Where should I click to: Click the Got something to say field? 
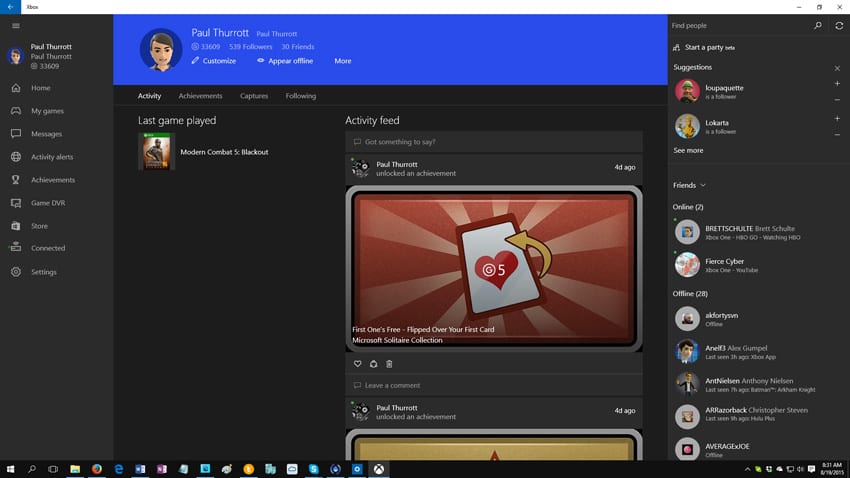[x=494, y=142]
